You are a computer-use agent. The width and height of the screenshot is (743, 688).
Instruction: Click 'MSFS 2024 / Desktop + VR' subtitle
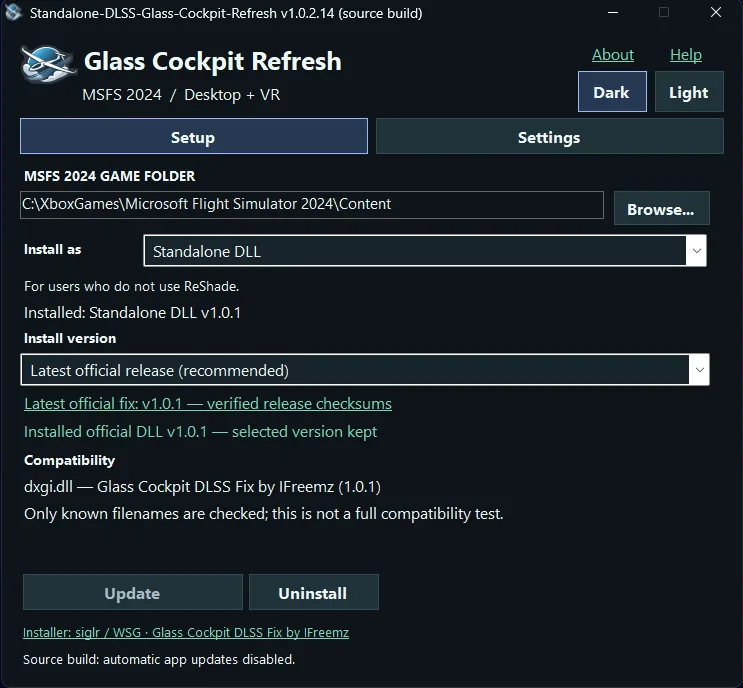181,95
